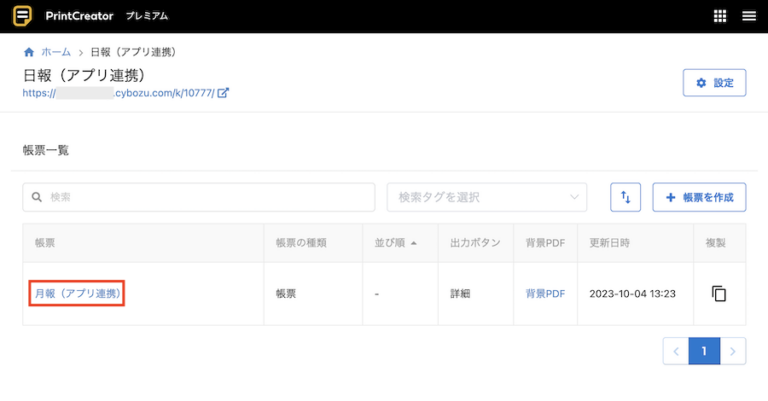
Task: Open the apps grid menu icon
Action: point(720,16)
